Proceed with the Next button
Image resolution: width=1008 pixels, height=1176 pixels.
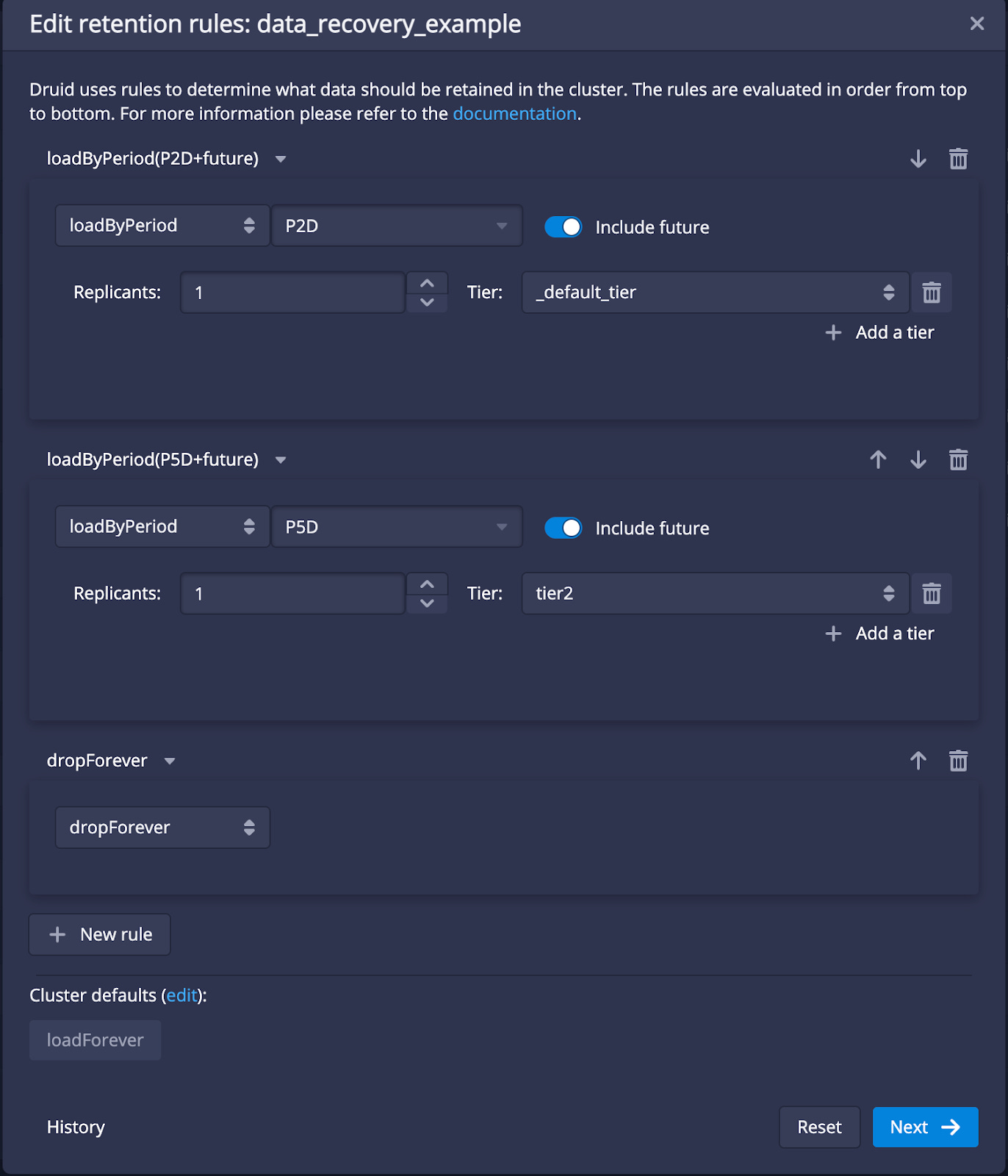pos(925,1127)
